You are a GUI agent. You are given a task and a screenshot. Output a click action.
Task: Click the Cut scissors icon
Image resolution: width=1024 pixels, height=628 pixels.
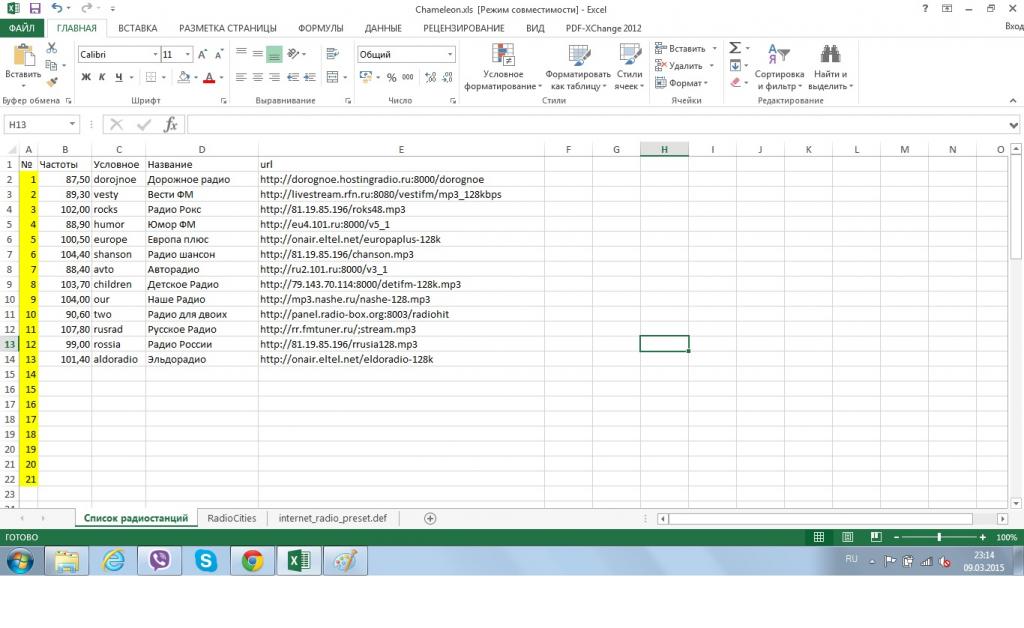coord(52,49)
